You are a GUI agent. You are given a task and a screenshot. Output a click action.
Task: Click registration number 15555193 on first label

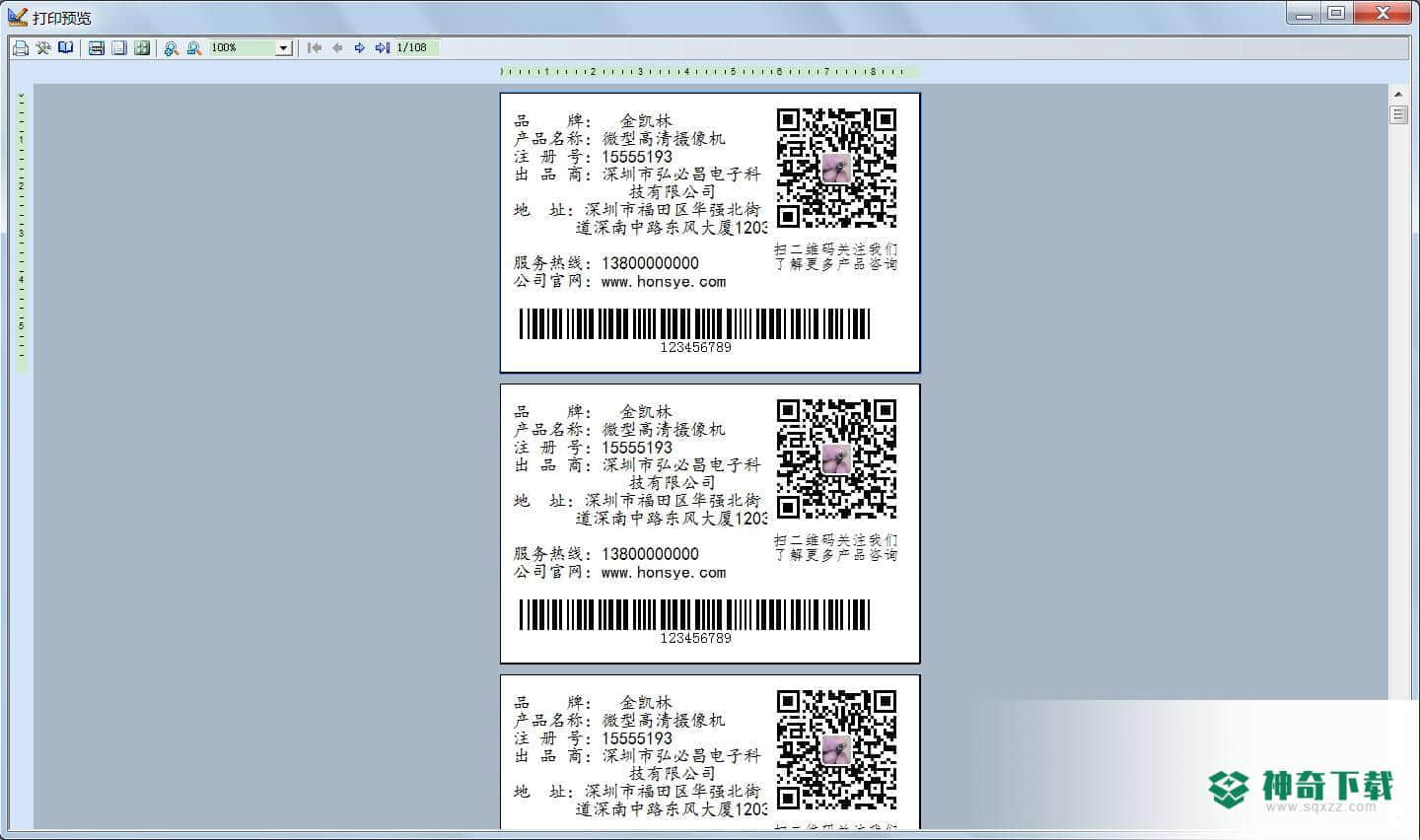[637, 157]
